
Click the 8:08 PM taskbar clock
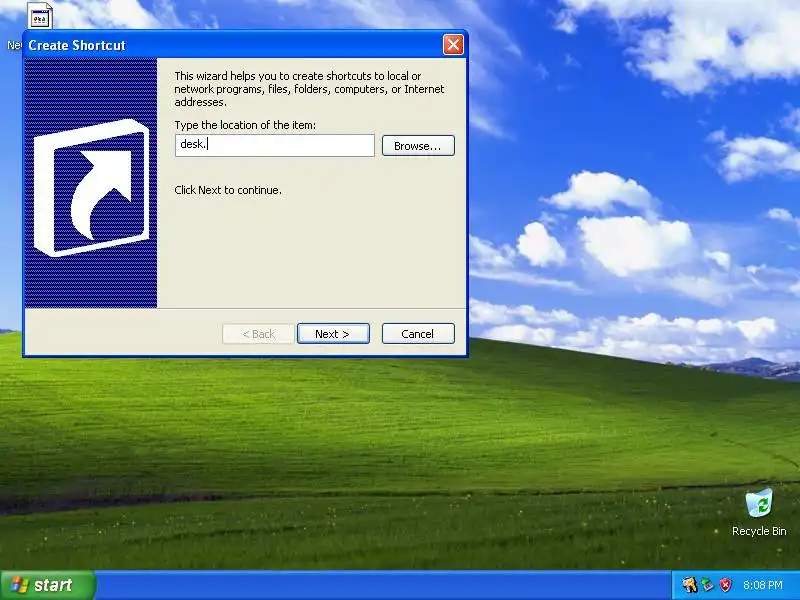[763, 585]
